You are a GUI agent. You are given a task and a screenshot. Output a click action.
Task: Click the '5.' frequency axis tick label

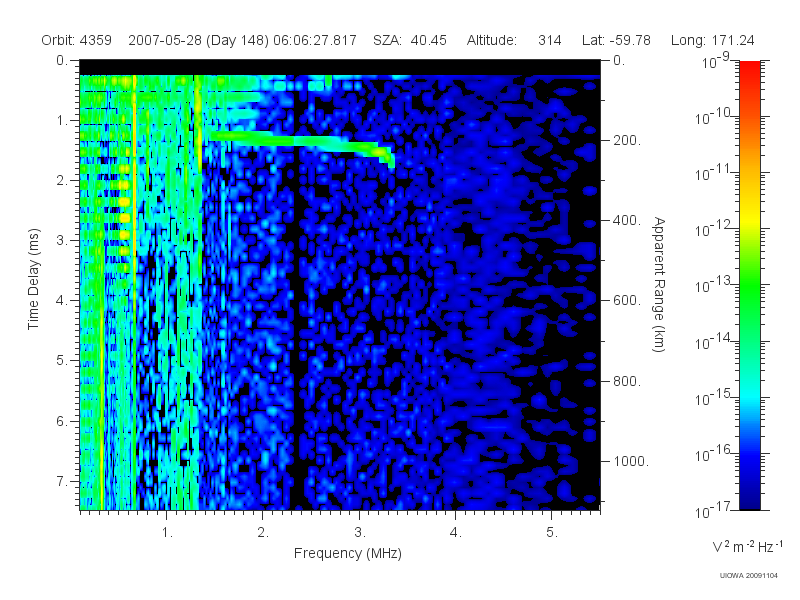coord(552,533)
